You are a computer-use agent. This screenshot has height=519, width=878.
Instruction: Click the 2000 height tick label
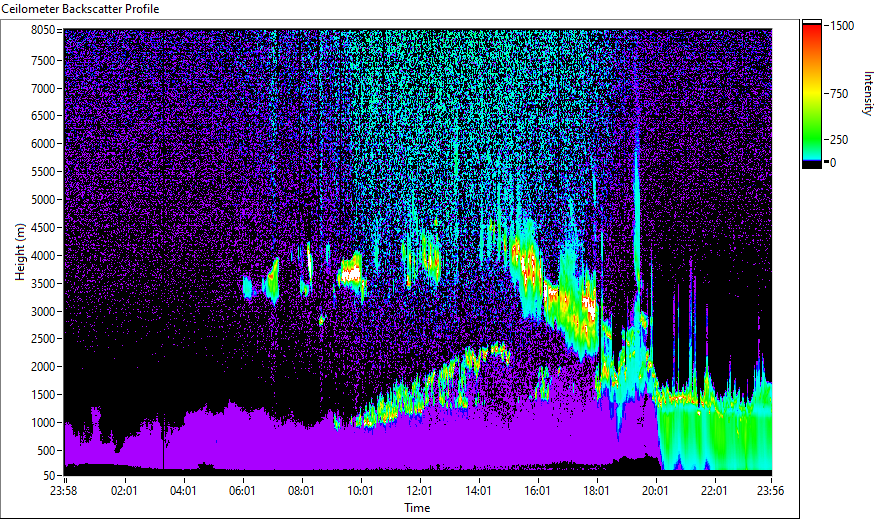click(43, 367)
